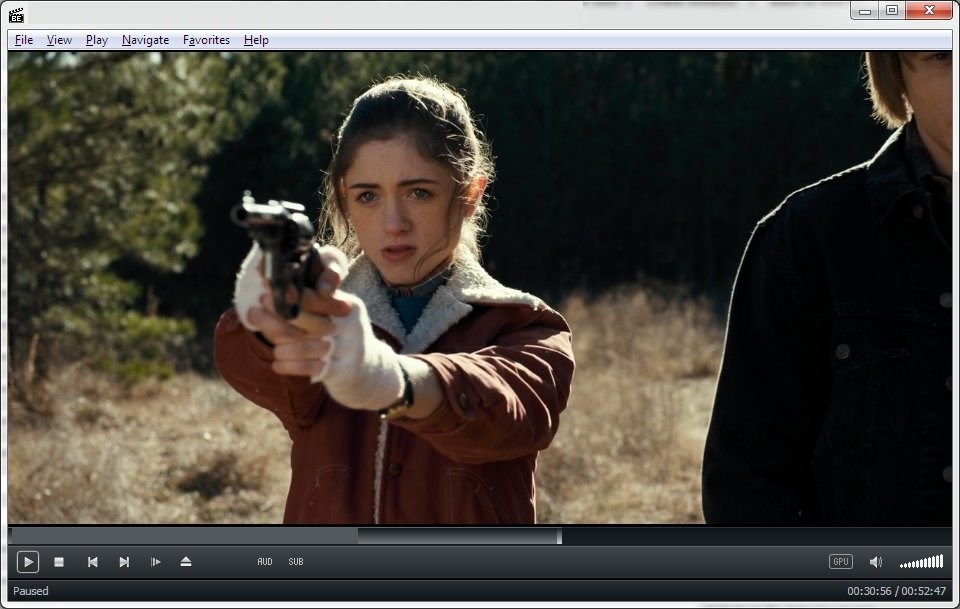Click the GPU decoding indicator

point(840,562)
